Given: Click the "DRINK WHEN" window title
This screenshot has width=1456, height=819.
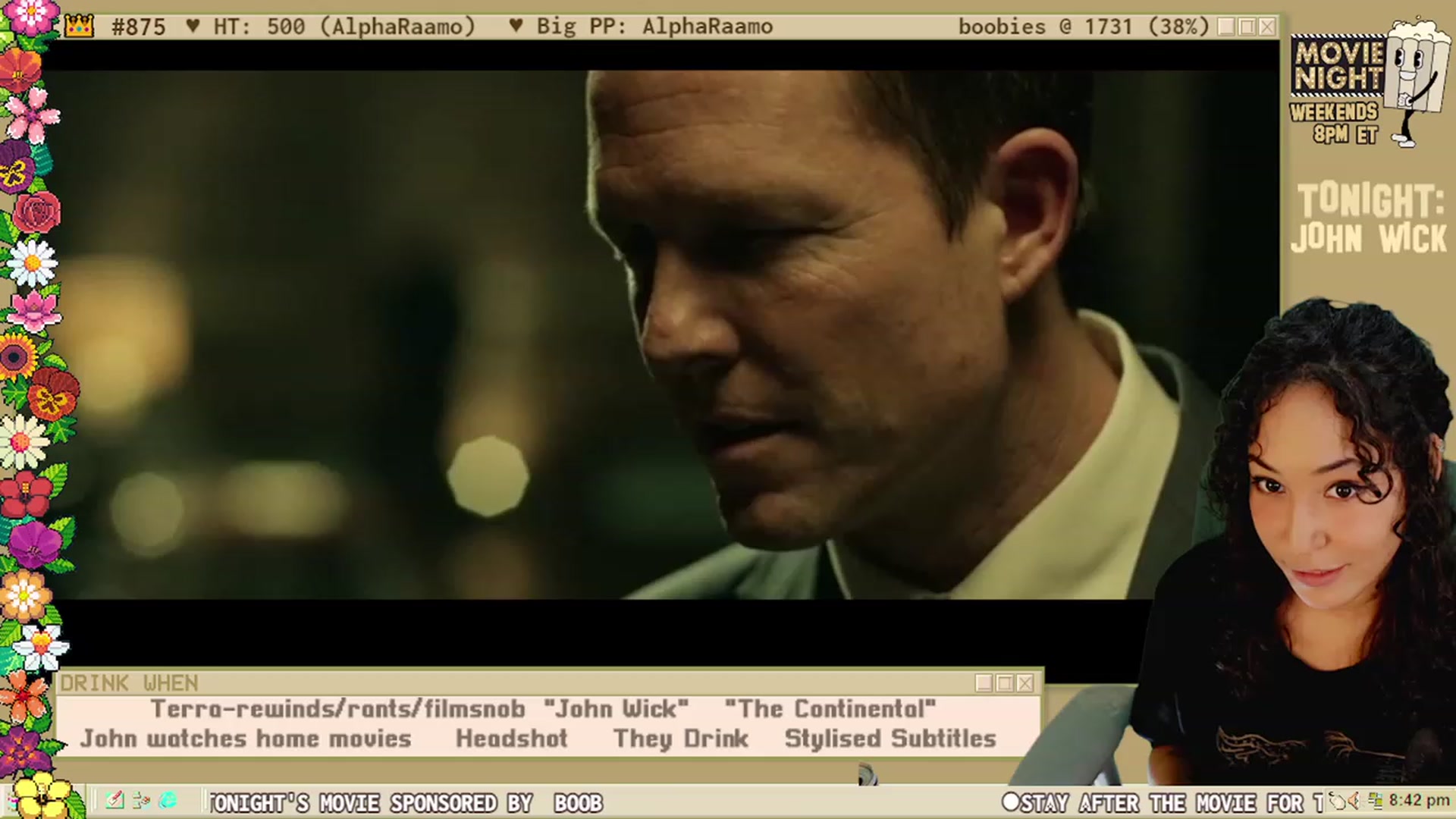Looking at the screenshot, I should pyautogui.click(x=129, y=683).
